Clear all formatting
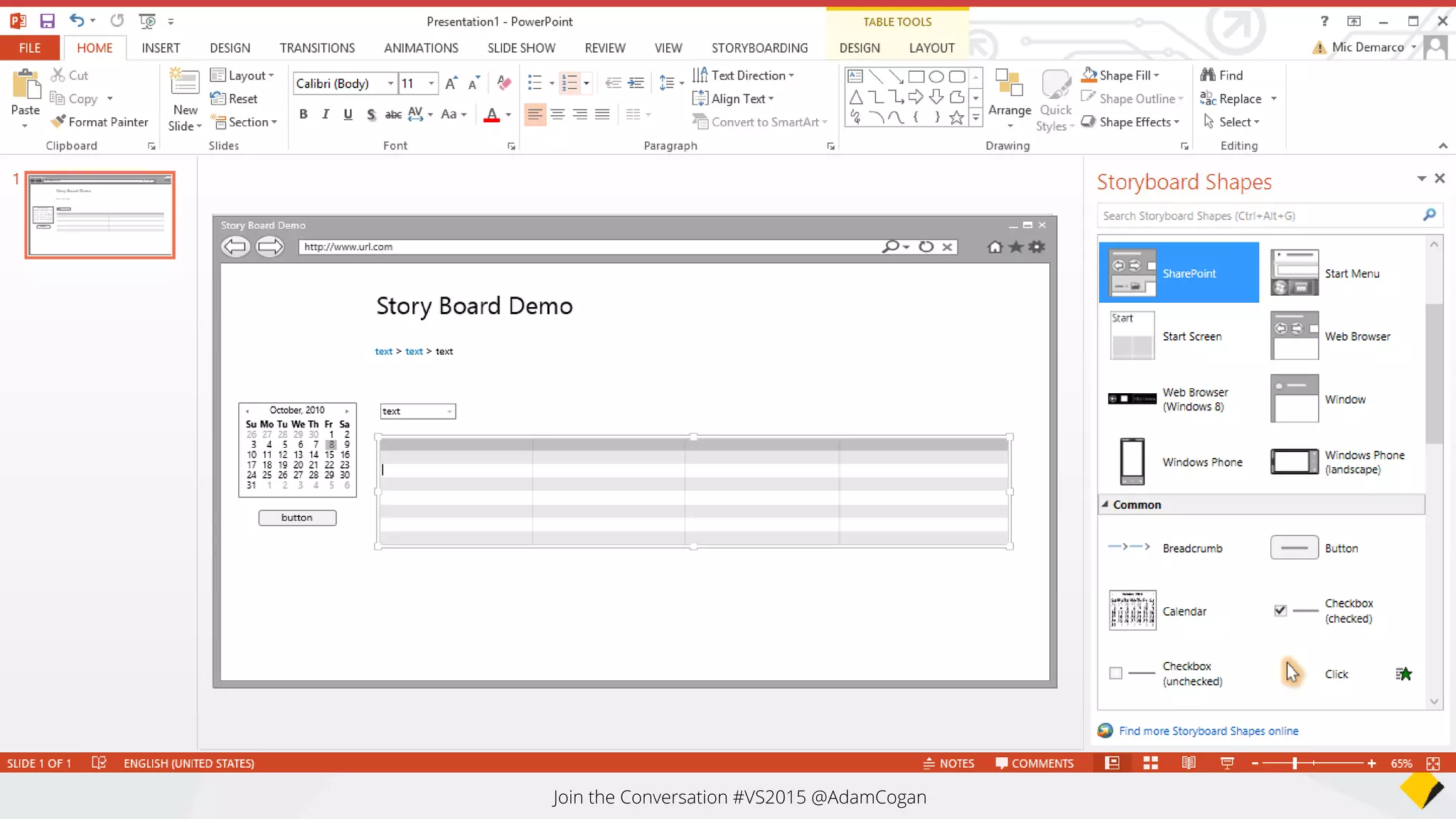The width and height of the screenshot is (1456, 819). point(504,83)
